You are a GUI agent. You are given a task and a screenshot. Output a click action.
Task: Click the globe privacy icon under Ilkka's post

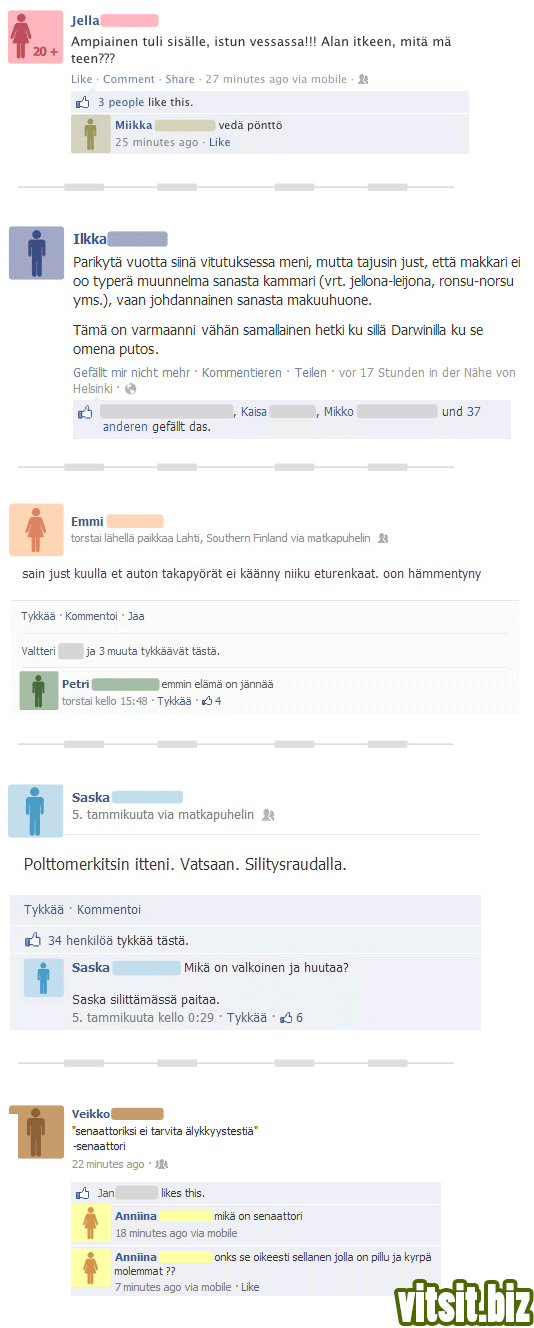tap(130, 388)
